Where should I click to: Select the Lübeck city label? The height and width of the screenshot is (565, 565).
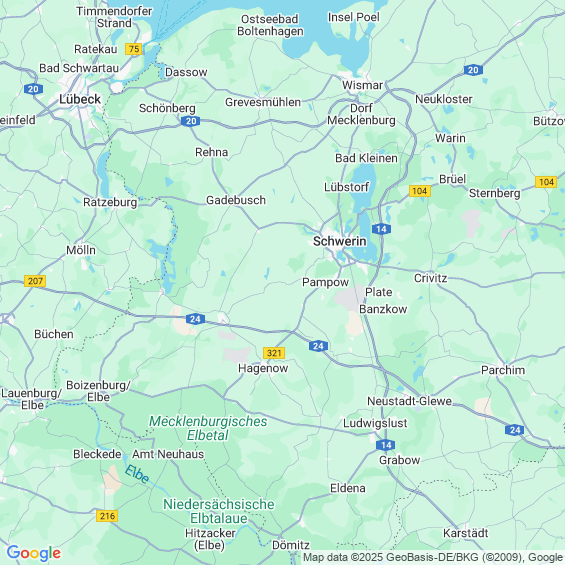click(80, 99)
